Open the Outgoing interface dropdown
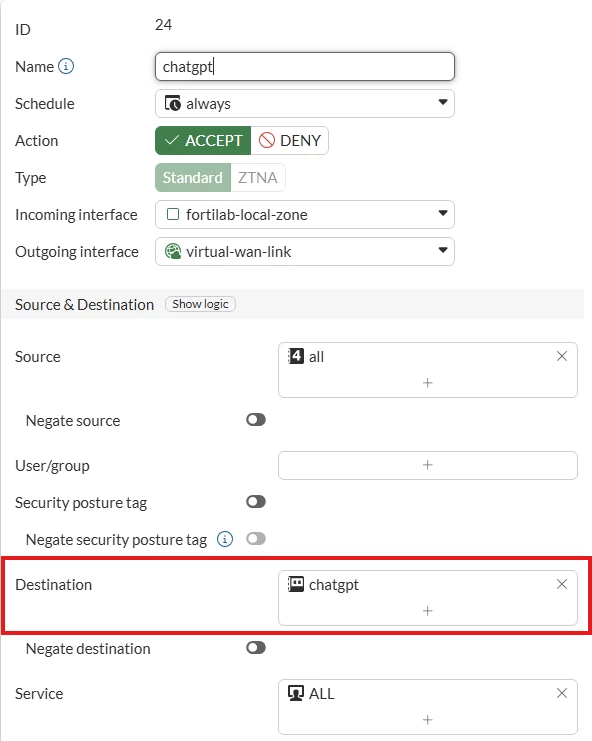Viewport: 592px width, 741px height. (305, 251)
